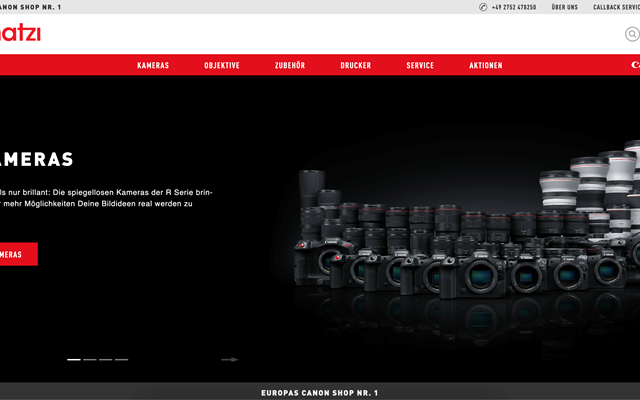Open the Objektive menu

click(222, 65)
